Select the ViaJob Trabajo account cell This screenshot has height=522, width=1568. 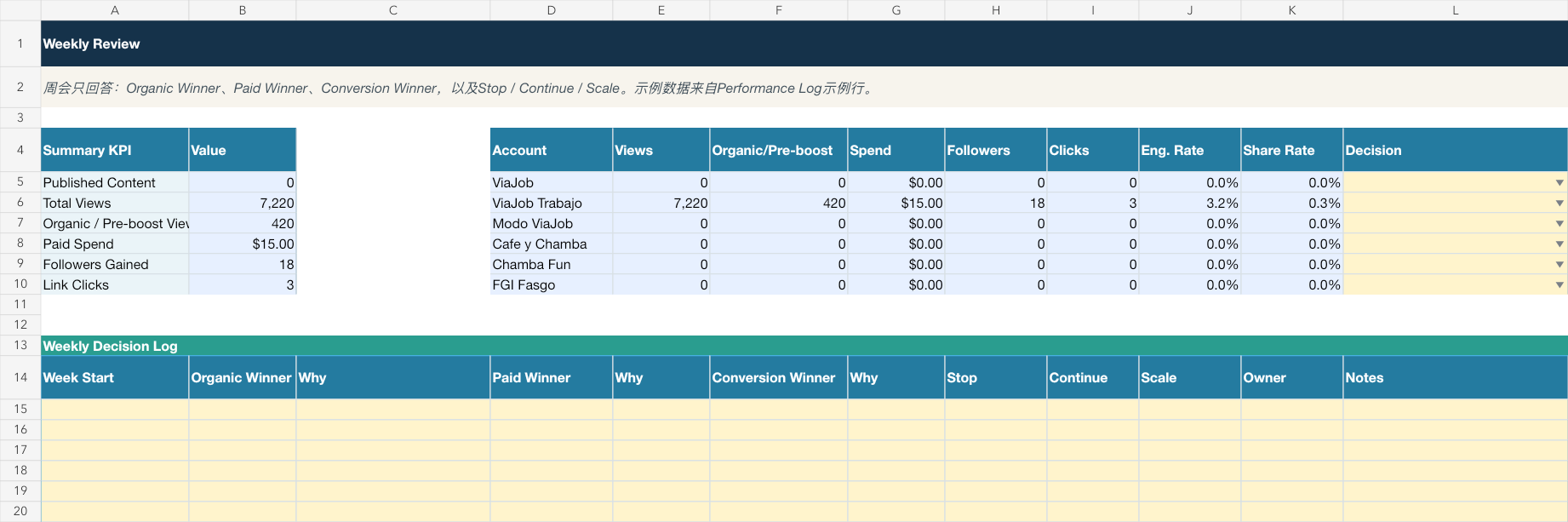point(552,203)
